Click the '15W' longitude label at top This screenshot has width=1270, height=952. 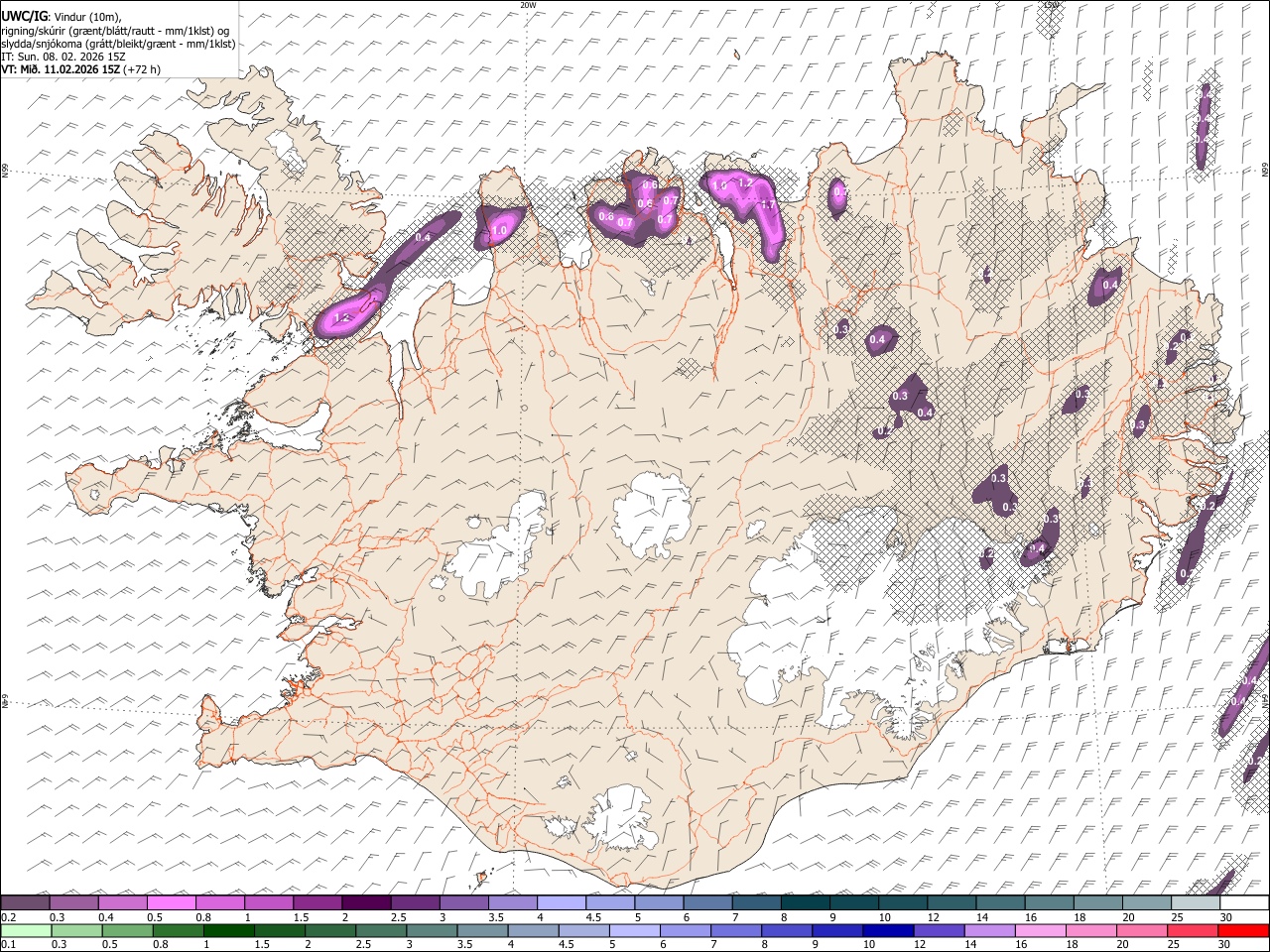(1052, 5)
